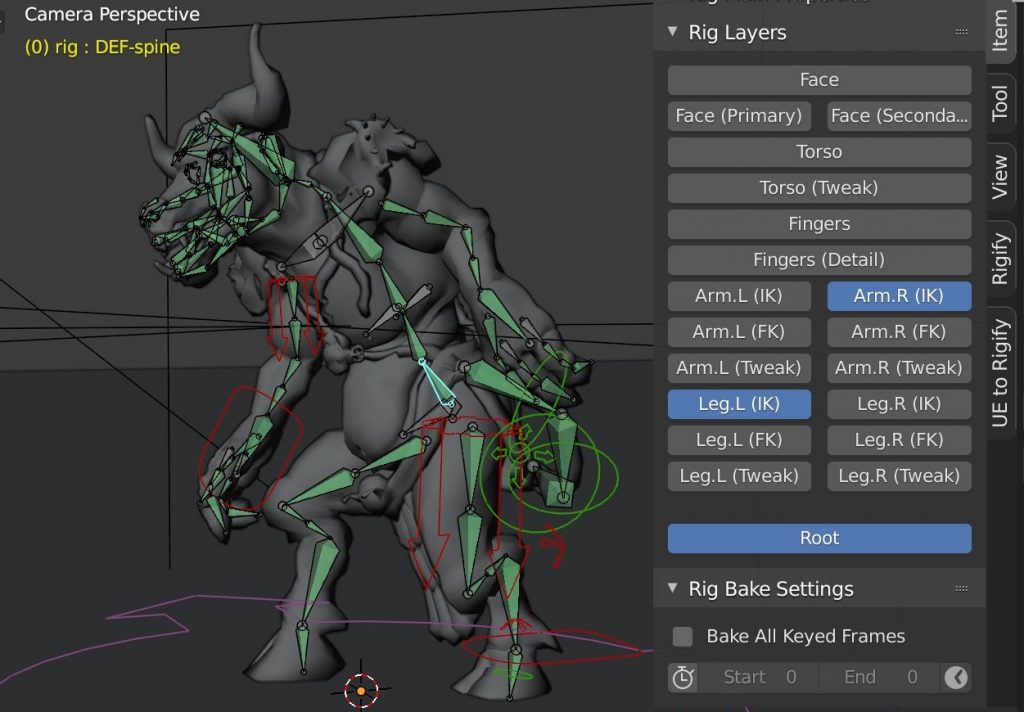Turn on the Leg.R (FK) layer

[x=899, y=440]
